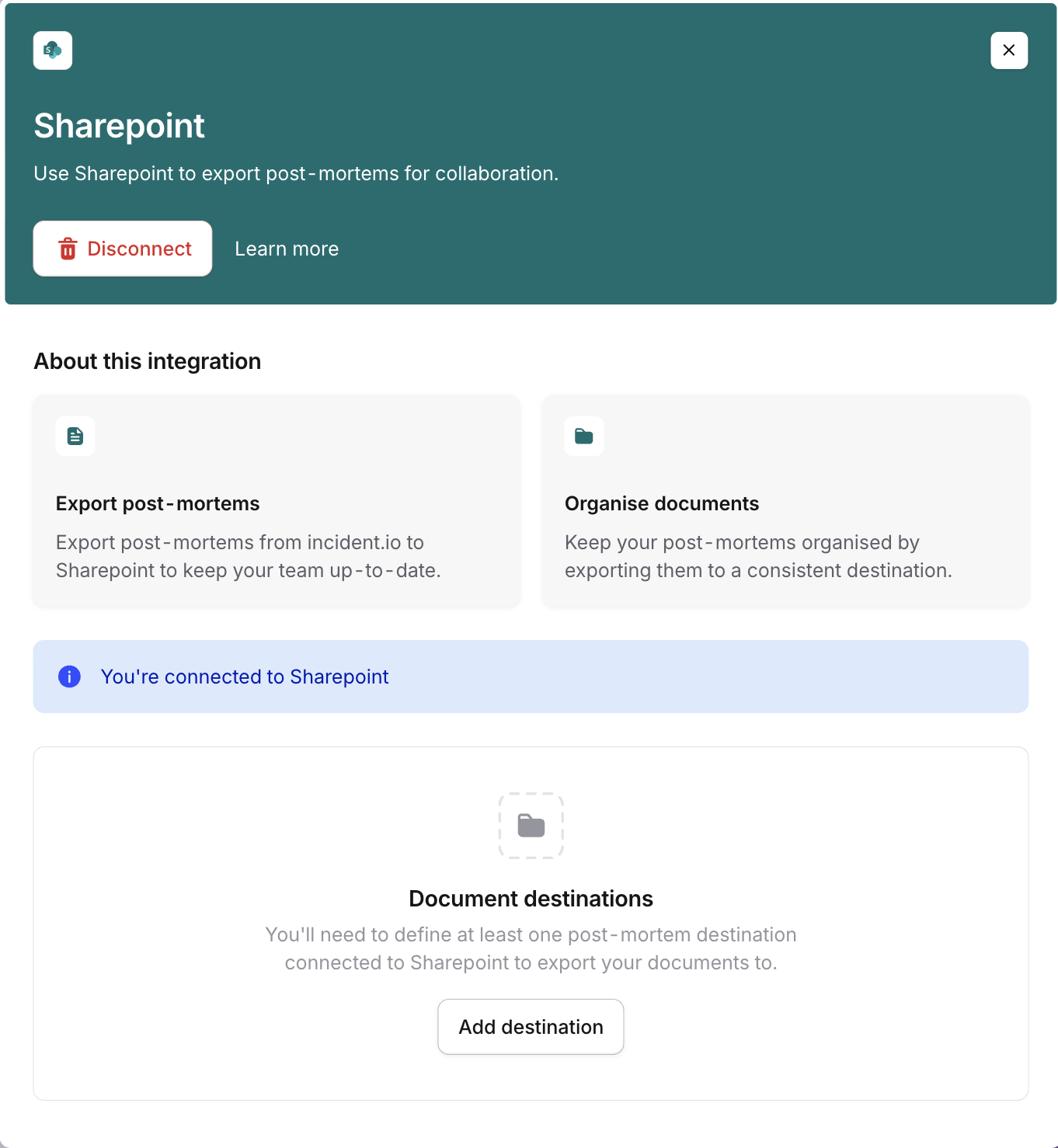The height and width of the screenshot is (1148, 1058).
Task: Click the document icon for exporting post-mortems
Action: click(x=75, y=436)
